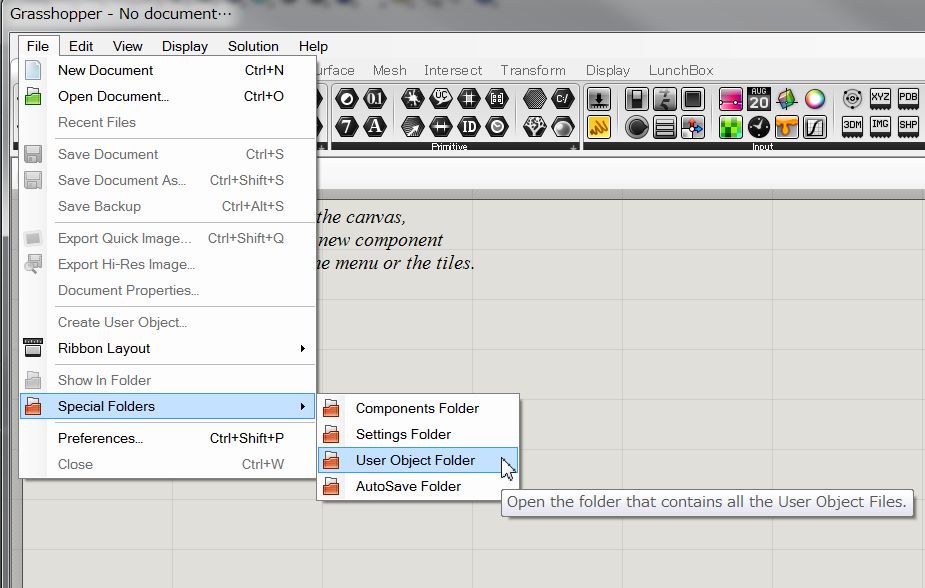Expand the Ribbon Layout submenu arrow
This screenshot has width=925, height=588.
303,349
